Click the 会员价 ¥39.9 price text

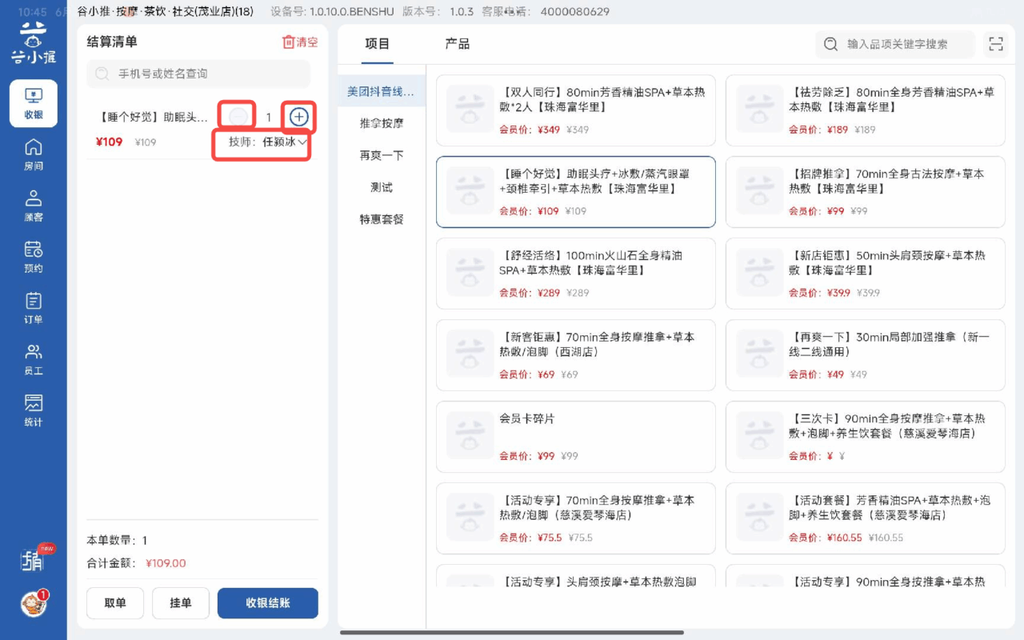click(x=820, y=293)
